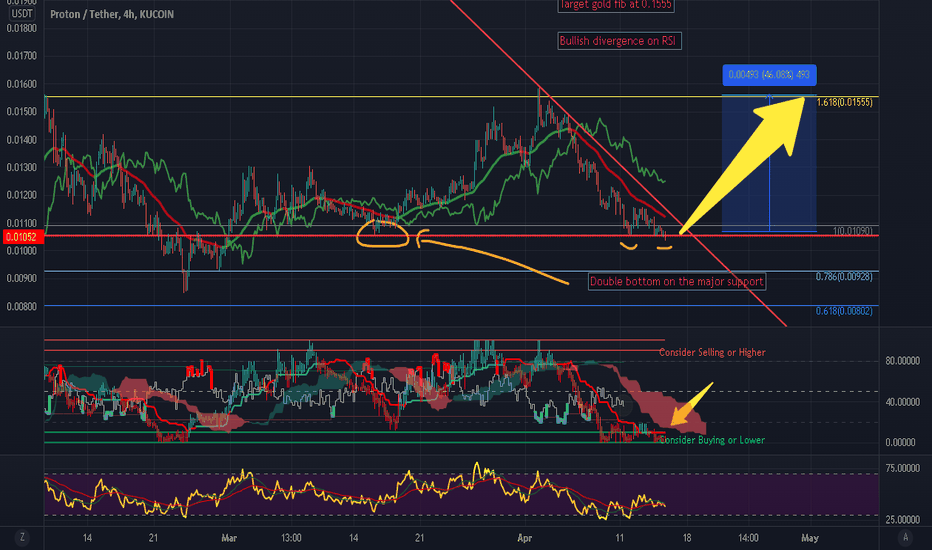Image resolution: width=932 pixels, height=550 pixels.
Task: Click the 0.786(0.00928) fib level label
Action: 843,276
